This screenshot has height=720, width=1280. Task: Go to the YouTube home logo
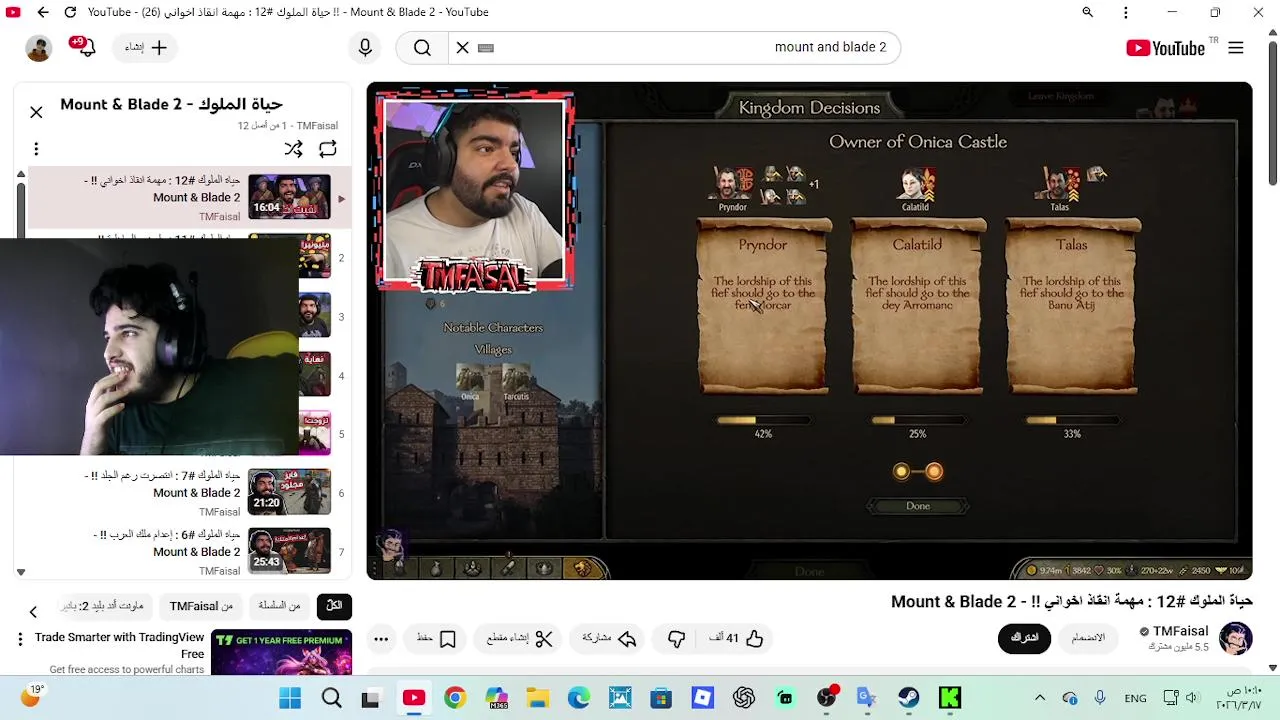pos(1166,48)
